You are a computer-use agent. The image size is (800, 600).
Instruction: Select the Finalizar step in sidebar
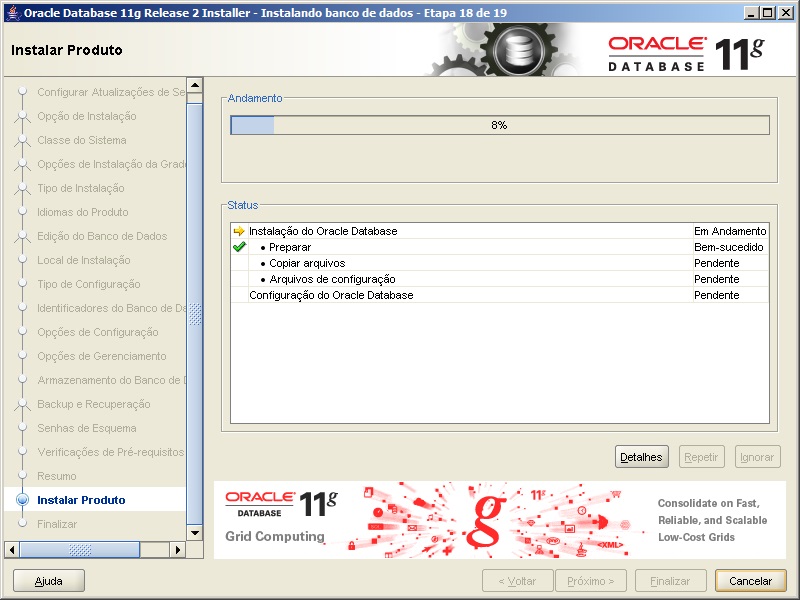[57, 524]
